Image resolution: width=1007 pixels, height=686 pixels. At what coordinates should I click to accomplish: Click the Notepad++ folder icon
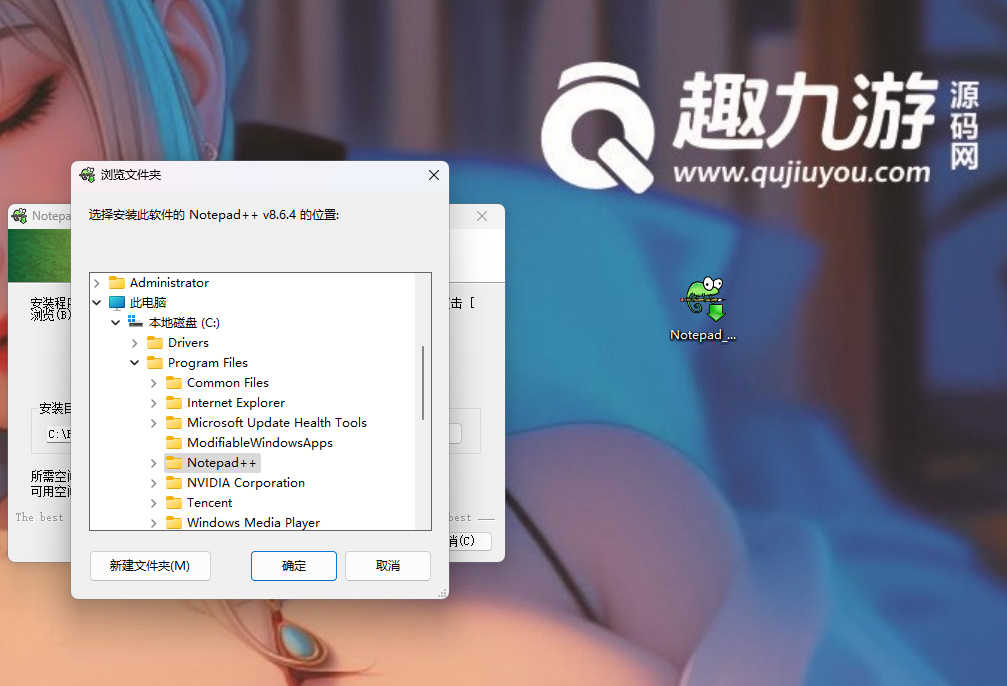point(174,462)
